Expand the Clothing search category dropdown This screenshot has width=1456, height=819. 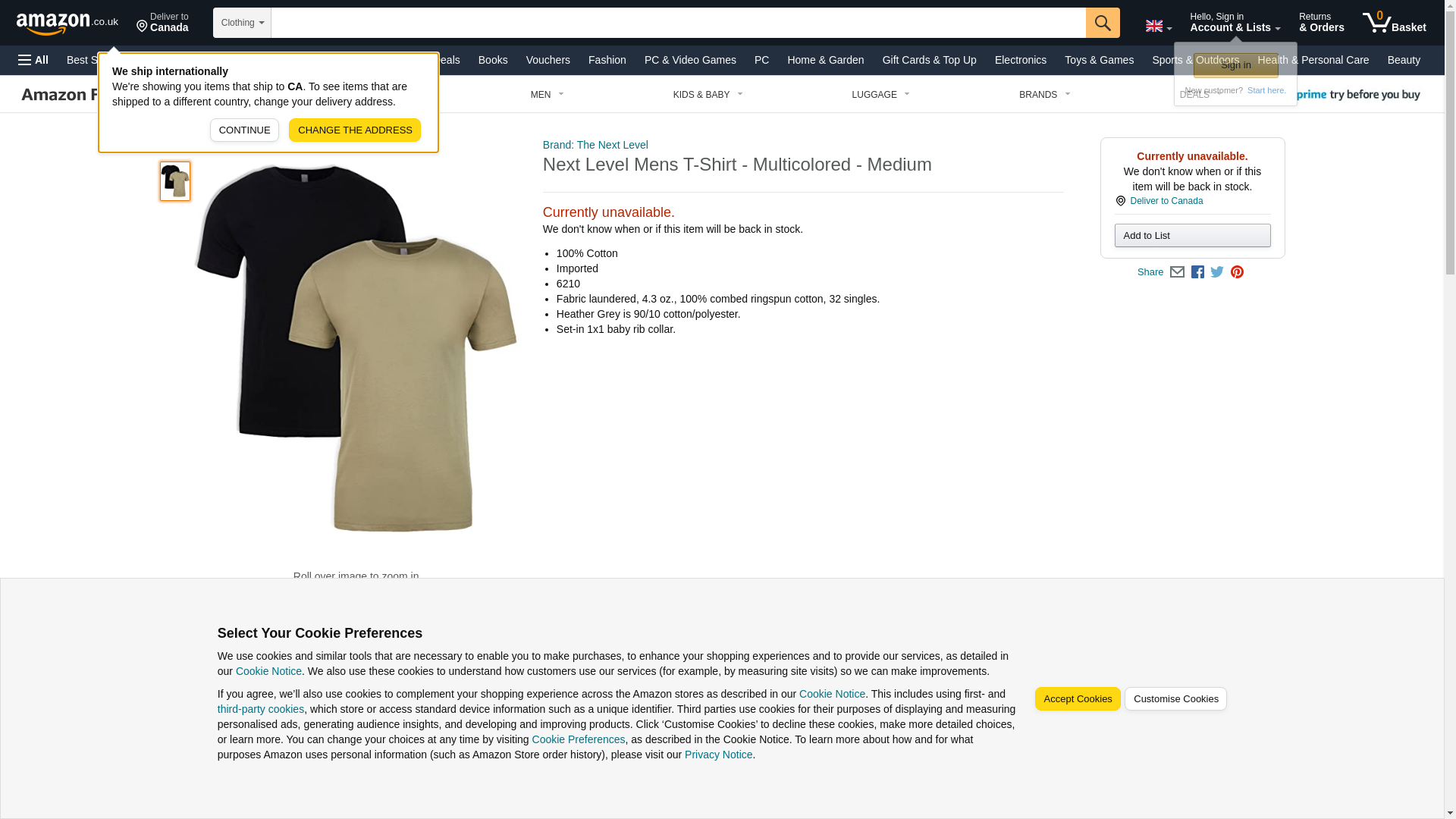242,23
